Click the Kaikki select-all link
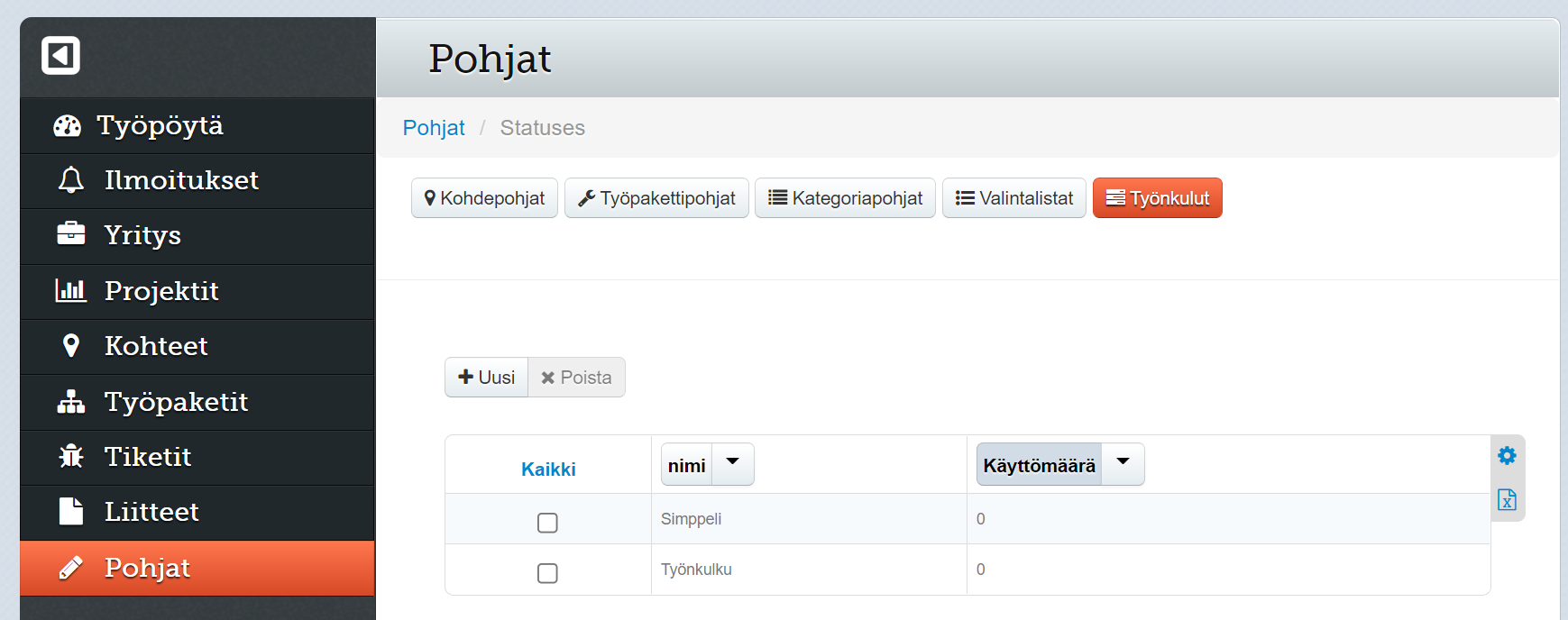This screenshot has height=620, width=1568. [x=548, y=470]
